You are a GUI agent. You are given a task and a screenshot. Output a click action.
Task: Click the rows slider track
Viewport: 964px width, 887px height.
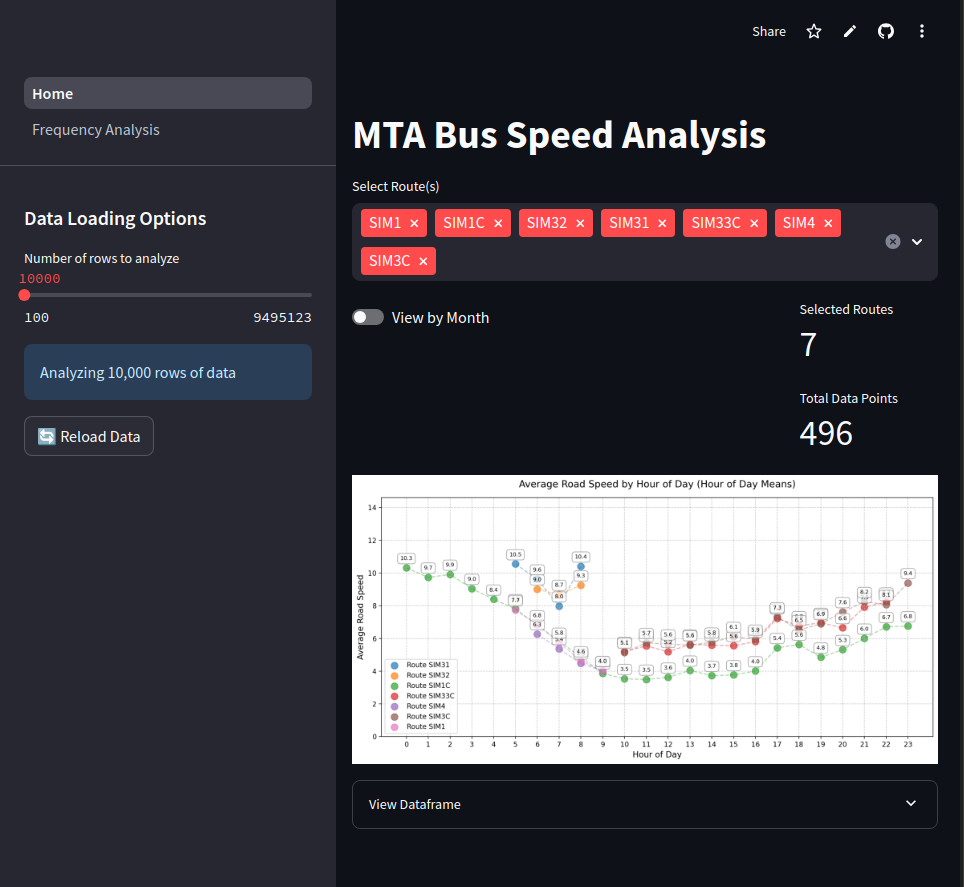168,295
